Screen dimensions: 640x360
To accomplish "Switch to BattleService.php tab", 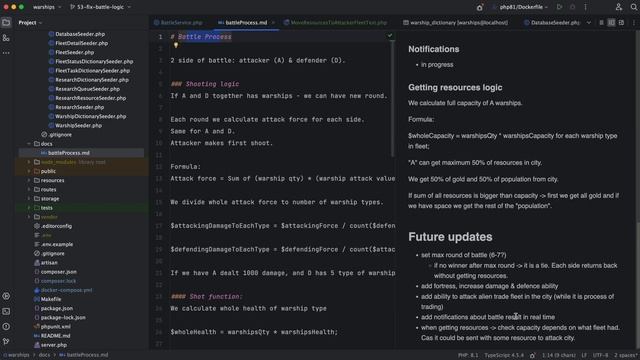I will tap(178, 22).
